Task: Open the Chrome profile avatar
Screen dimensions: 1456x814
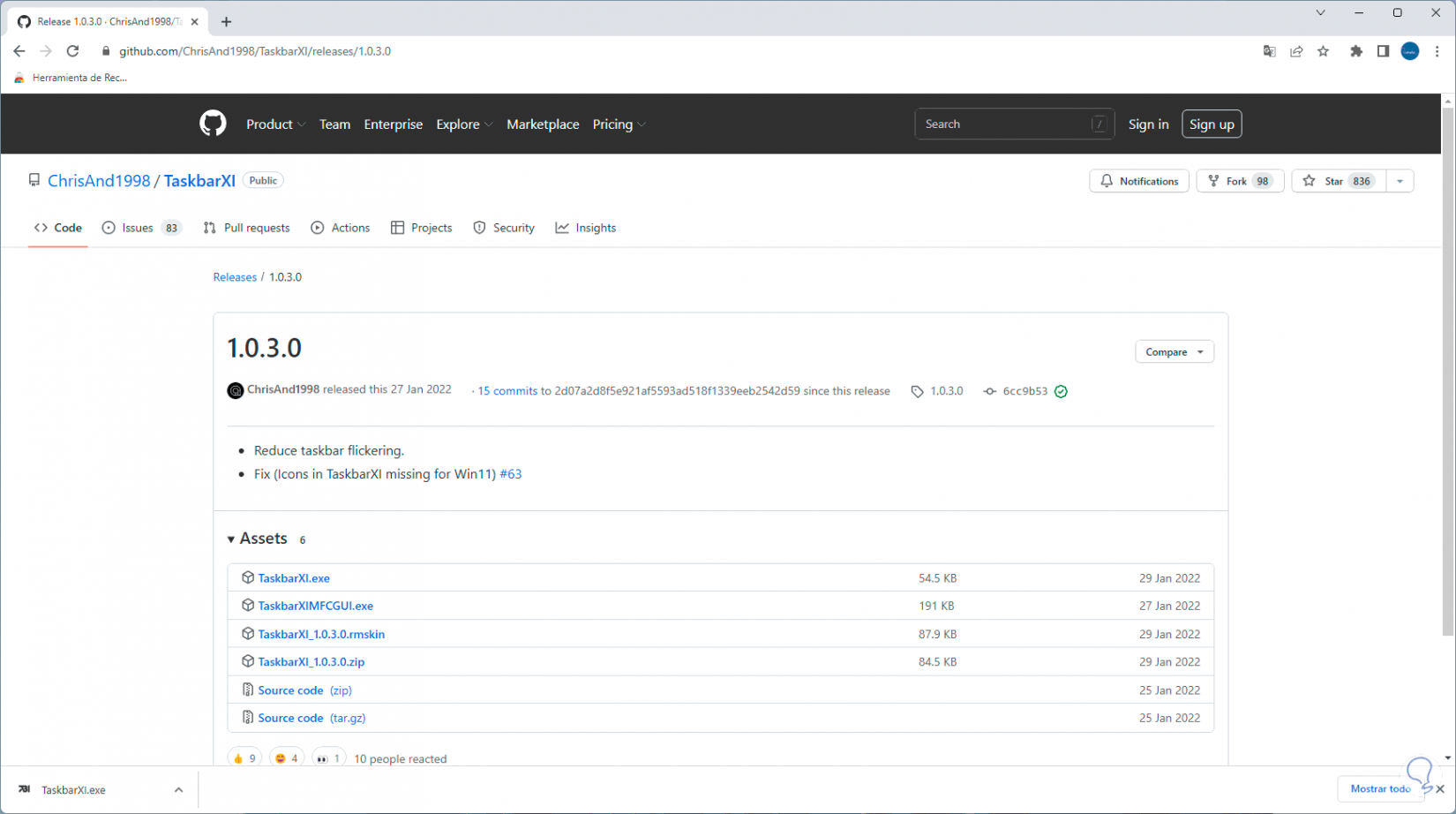Action: point(1410,51)
